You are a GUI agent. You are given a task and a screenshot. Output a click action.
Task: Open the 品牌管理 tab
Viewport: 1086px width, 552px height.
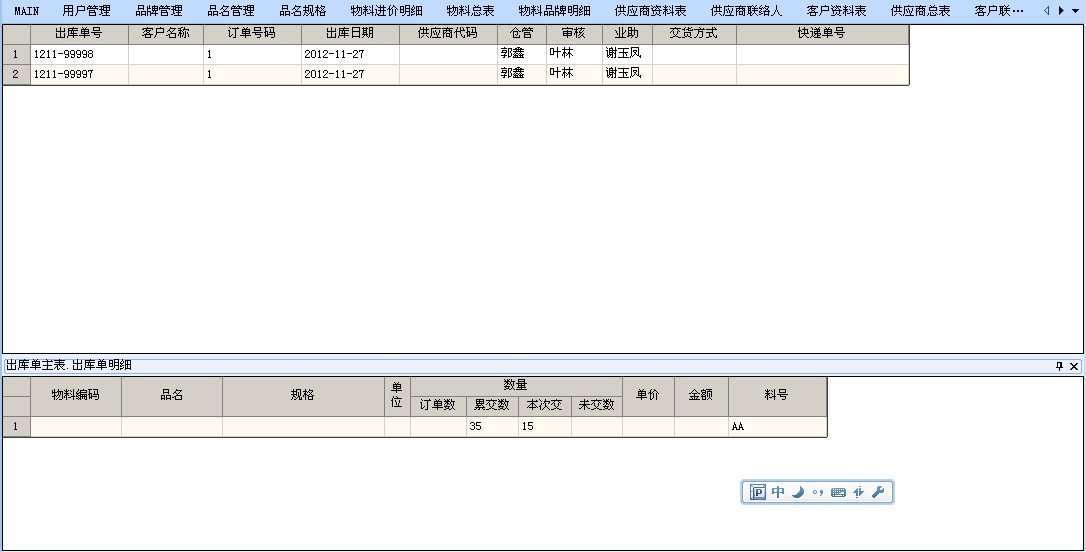coord(159,10)
